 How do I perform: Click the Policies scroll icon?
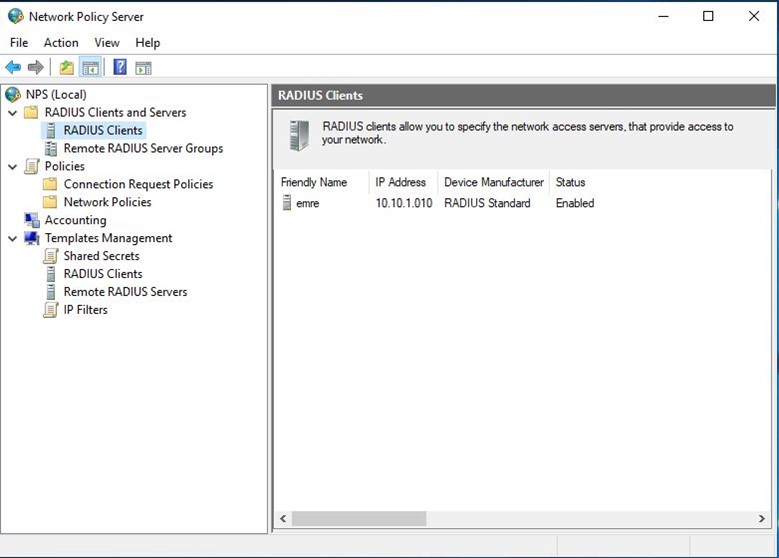pos(31,166)
